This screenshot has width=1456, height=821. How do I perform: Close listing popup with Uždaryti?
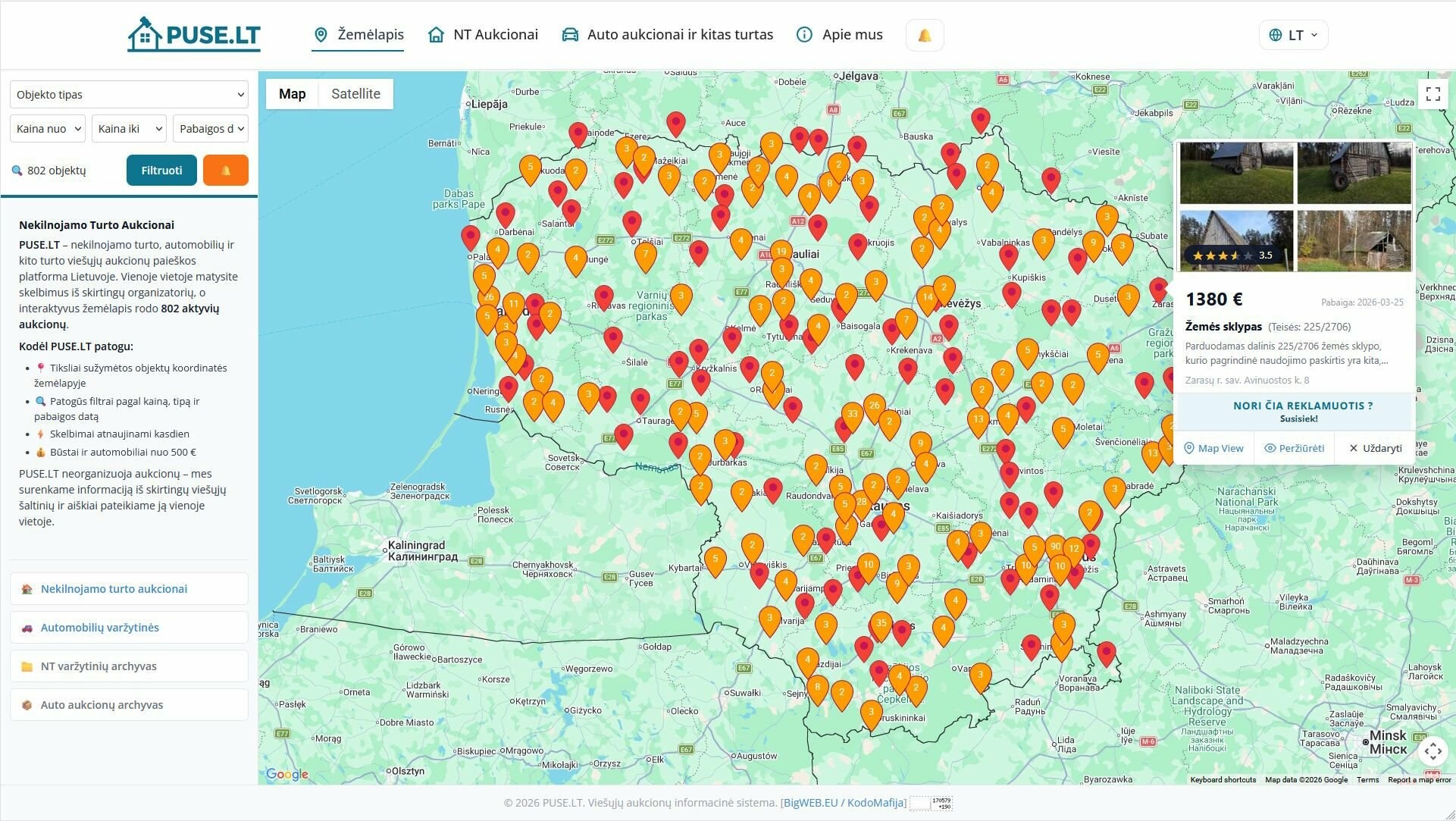[1375, 448]
